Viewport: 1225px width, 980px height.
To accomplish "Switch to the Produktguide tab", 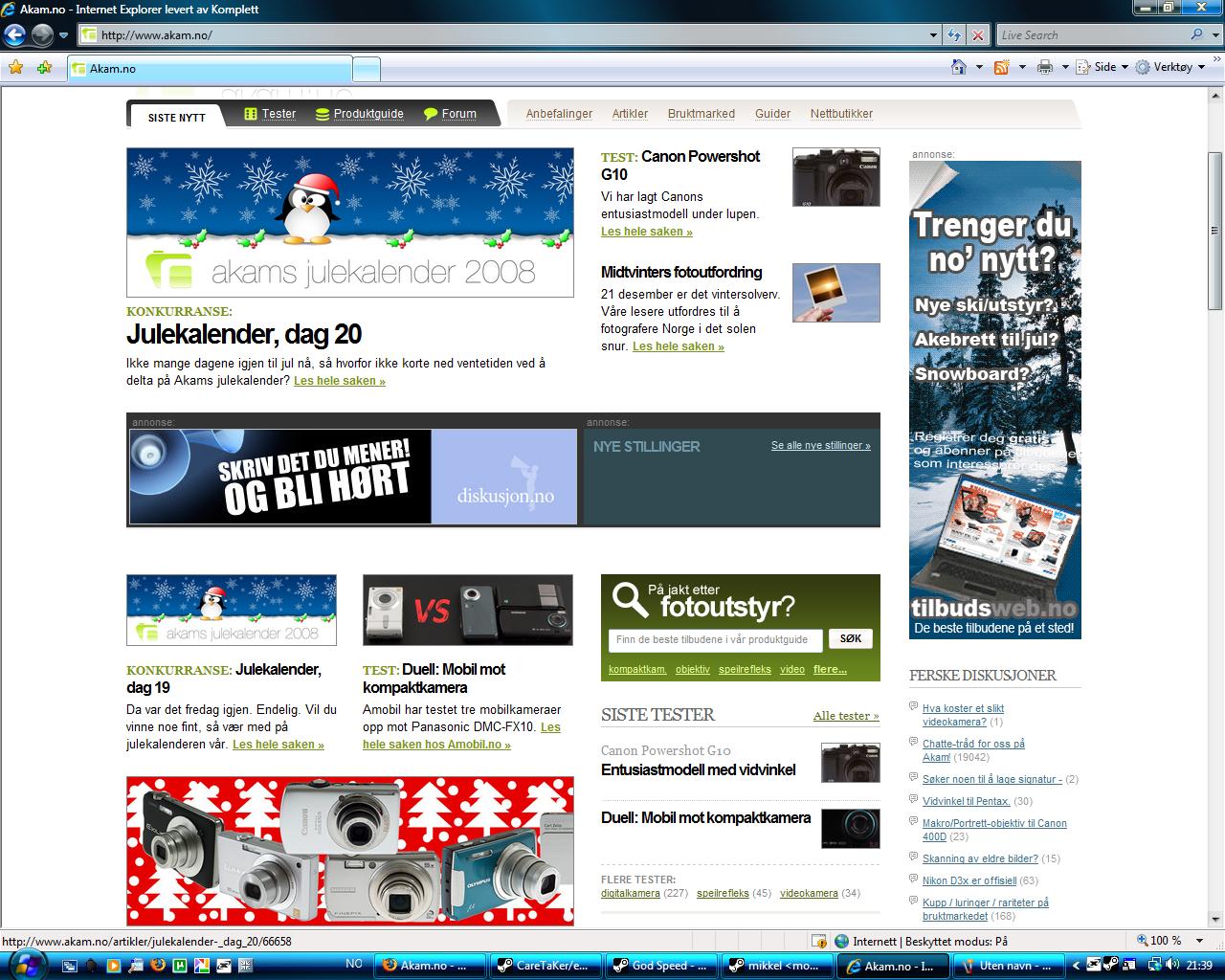I will (360, 113).
